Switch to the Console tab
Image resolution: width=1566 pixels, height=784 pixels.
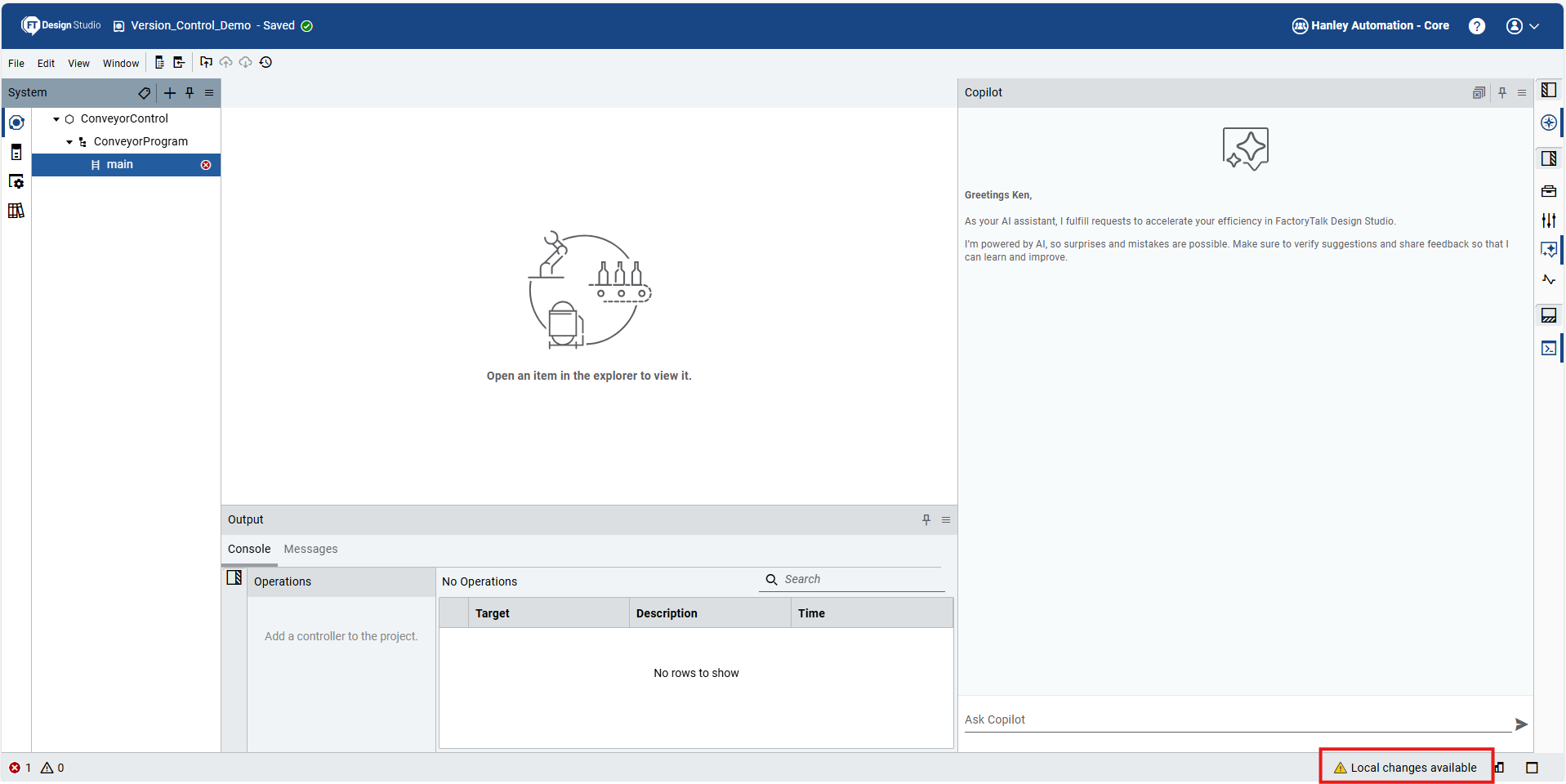249,549
